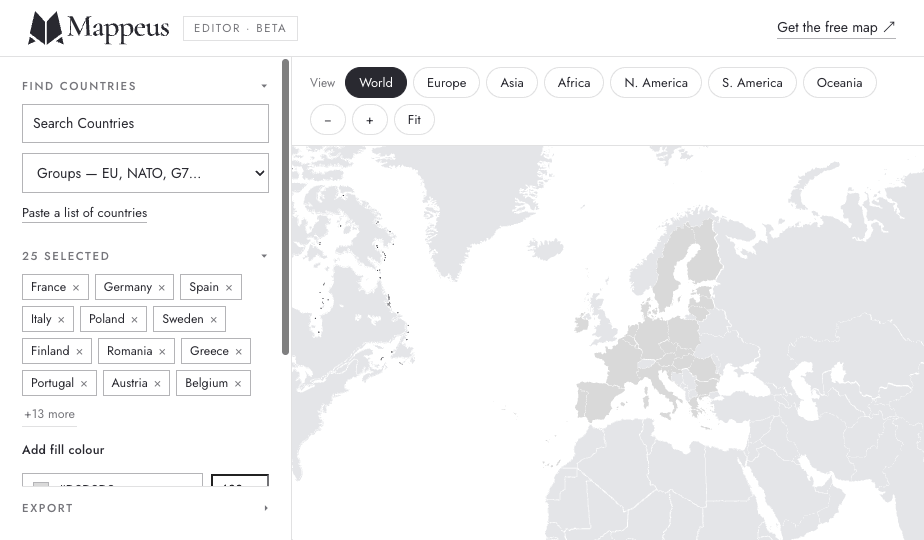Focus the Search Countries field
Viewport: 924px width, 540px height.
coord(146,123)
